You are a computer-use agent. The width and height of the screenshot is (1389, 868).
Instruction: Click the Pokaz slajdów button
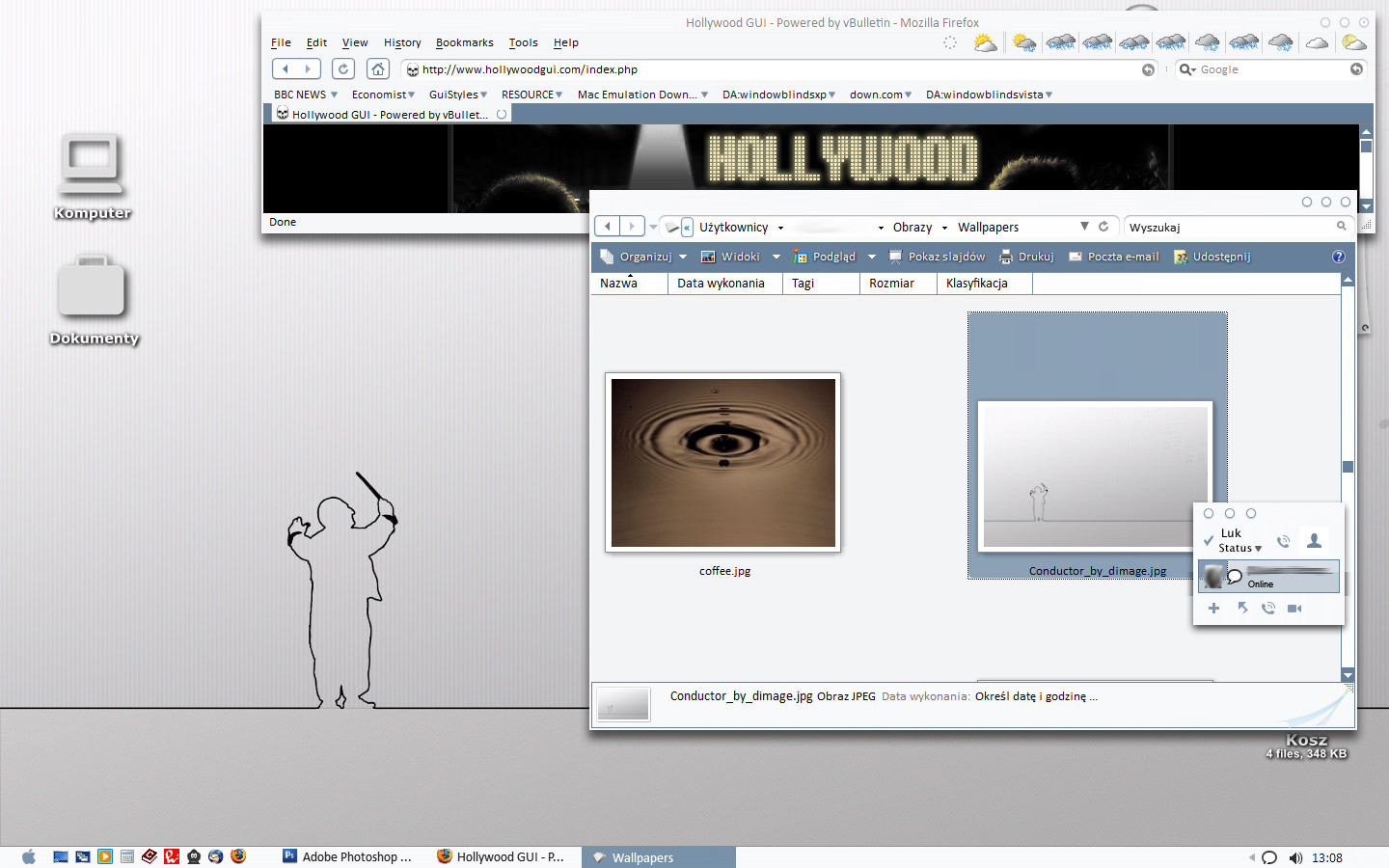click(937, 257)
